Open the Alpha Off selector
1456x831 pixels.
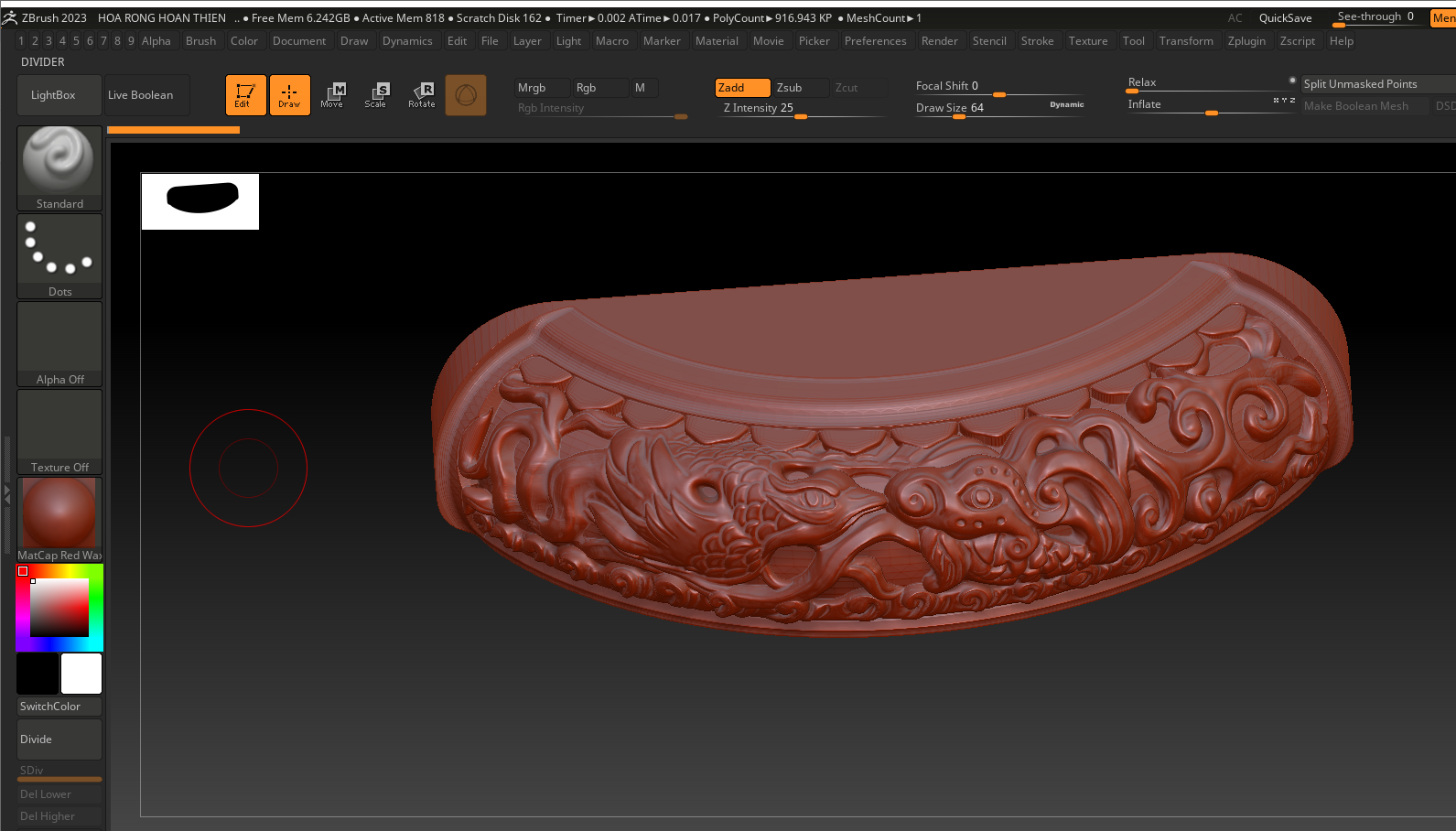pyautogui.click(x=59, y=342)
